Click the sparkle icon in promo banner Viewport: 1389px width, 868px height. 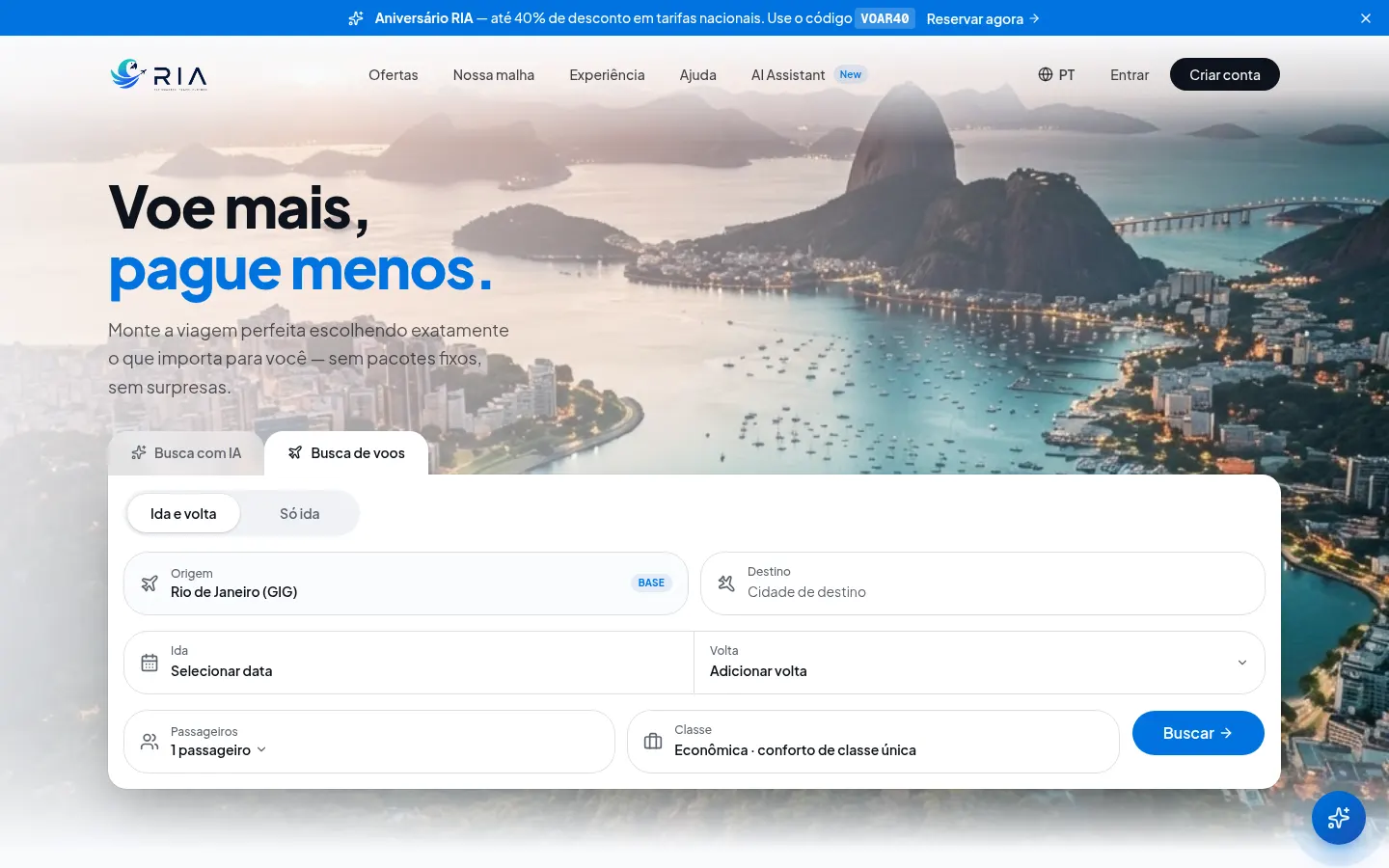(356, 18)
